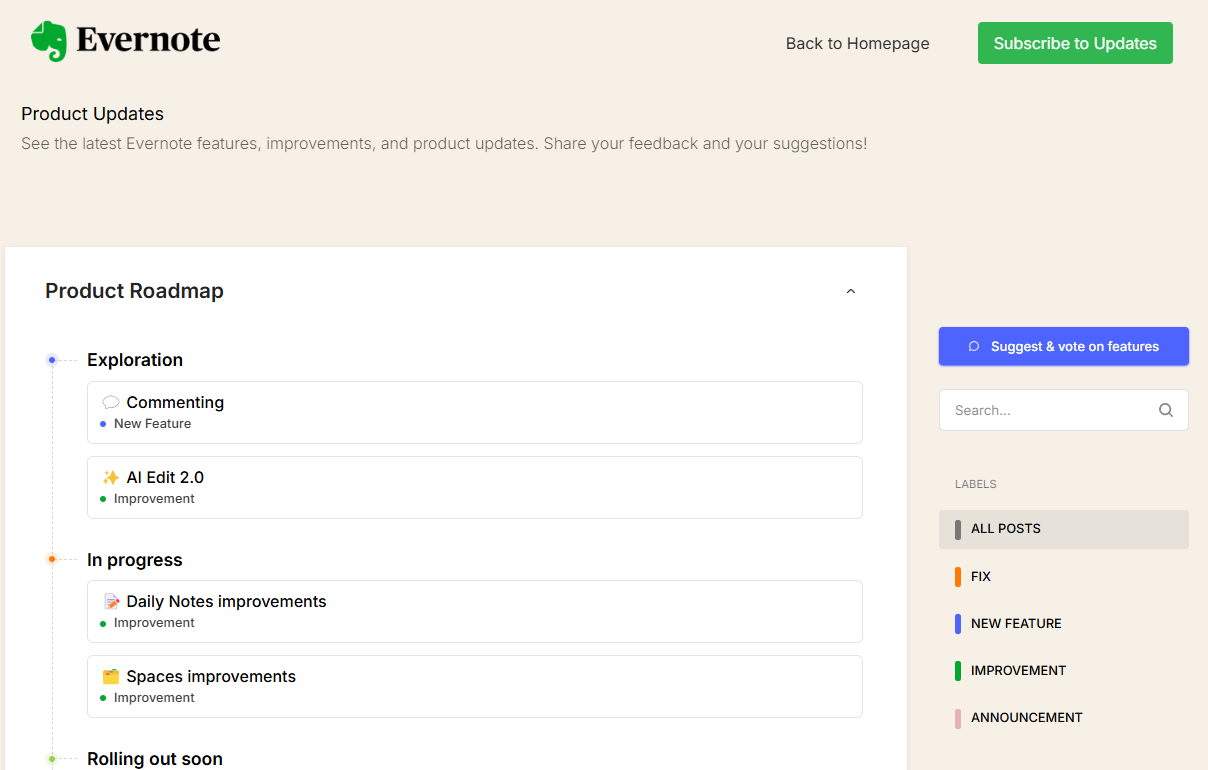The height and width of the screenshot is (770, 1208).
Task: Filter posts by ANNOUNCEMENT label
Action: tap(1064, 717)
